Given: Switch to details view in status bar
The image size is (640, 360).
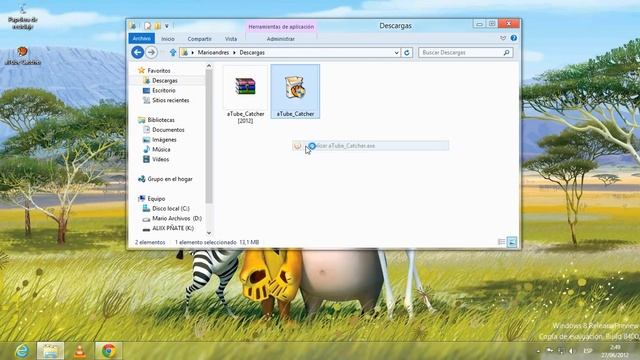Looking at the screenshot, I should [501, 242].
